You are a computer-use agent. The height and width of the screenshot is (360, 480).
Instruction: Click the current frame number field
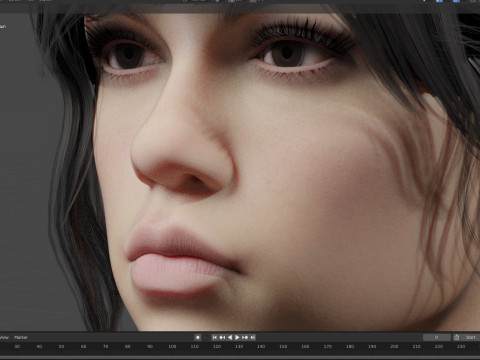(437, 337)
